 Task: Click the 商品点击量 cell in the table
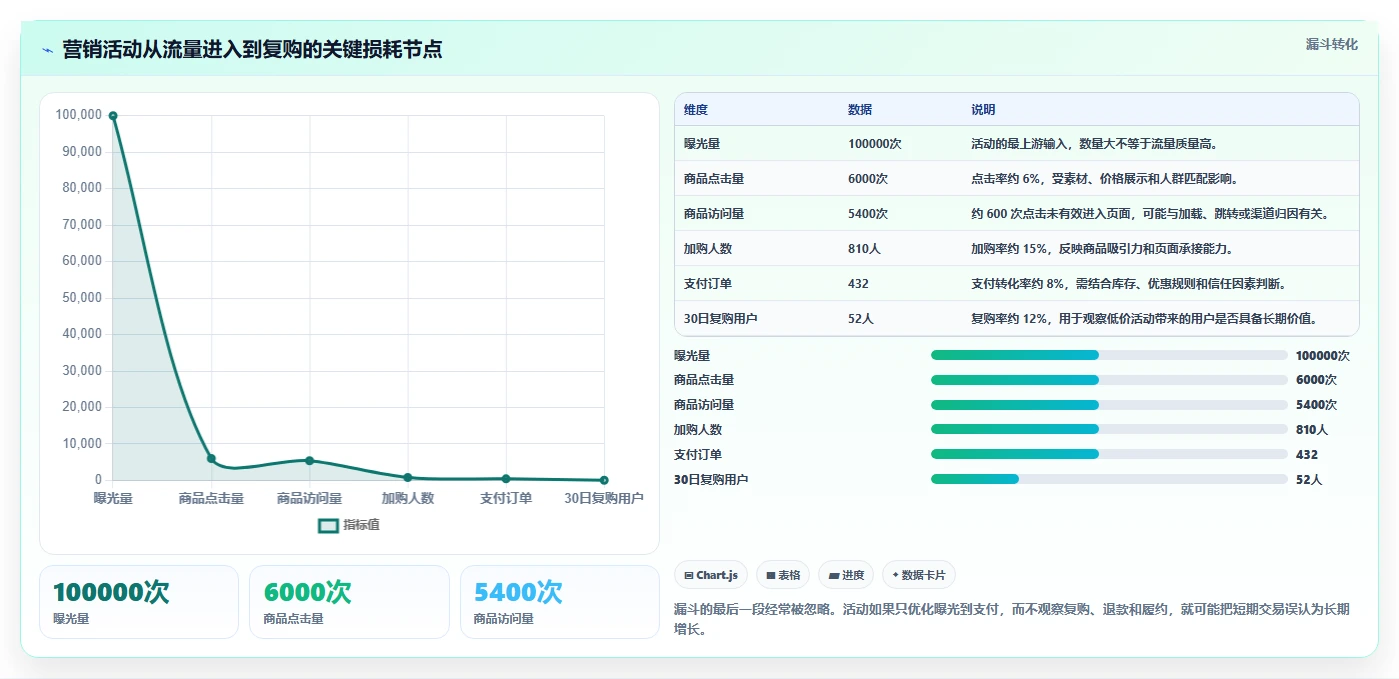coord(714,179)
